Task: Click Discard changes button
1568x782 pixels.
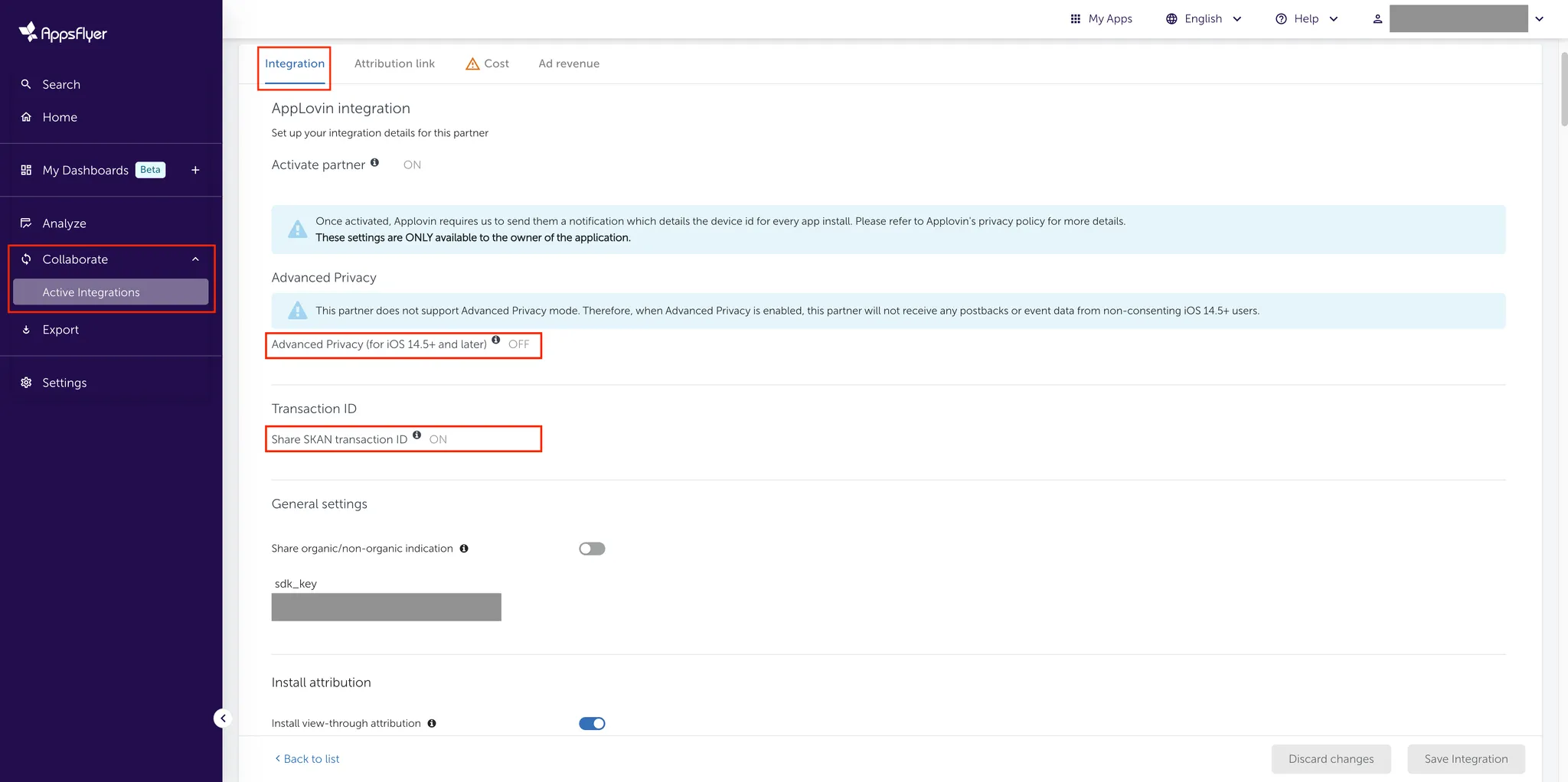Action: pyautogui.click(x=1331, y=759)
